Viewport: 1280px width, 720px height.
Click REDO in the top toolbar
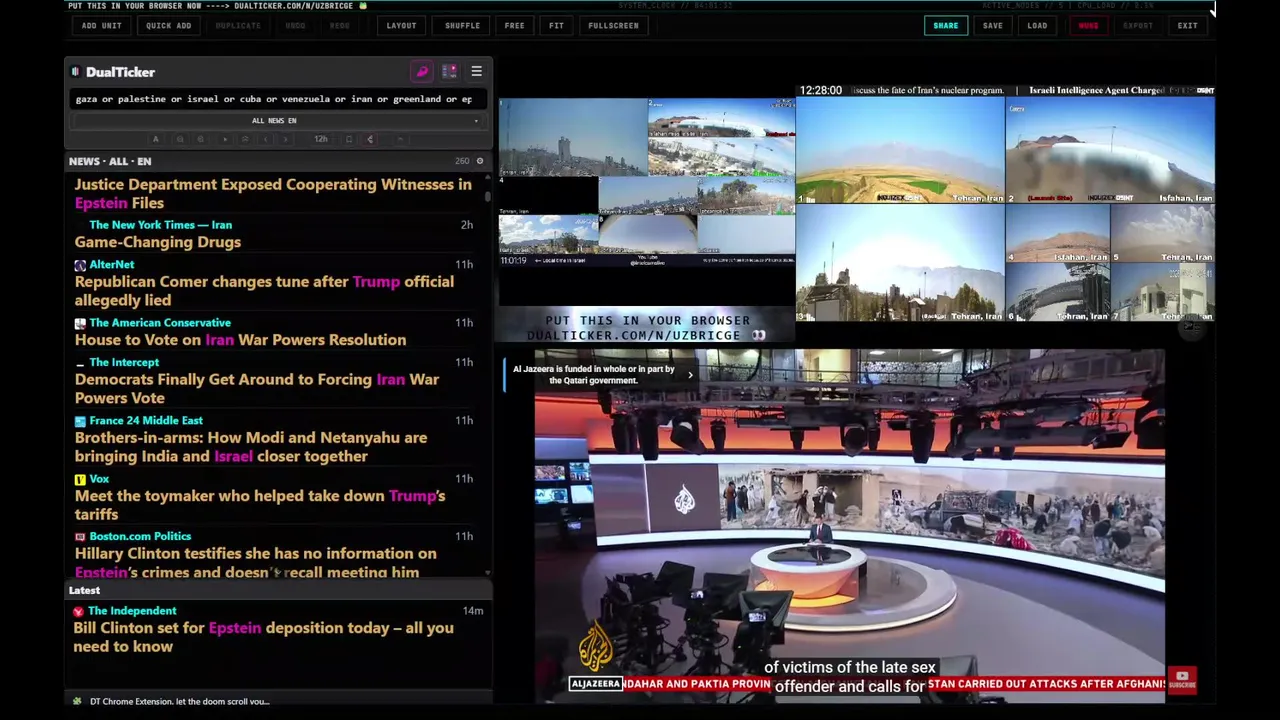tap(340, 26)
